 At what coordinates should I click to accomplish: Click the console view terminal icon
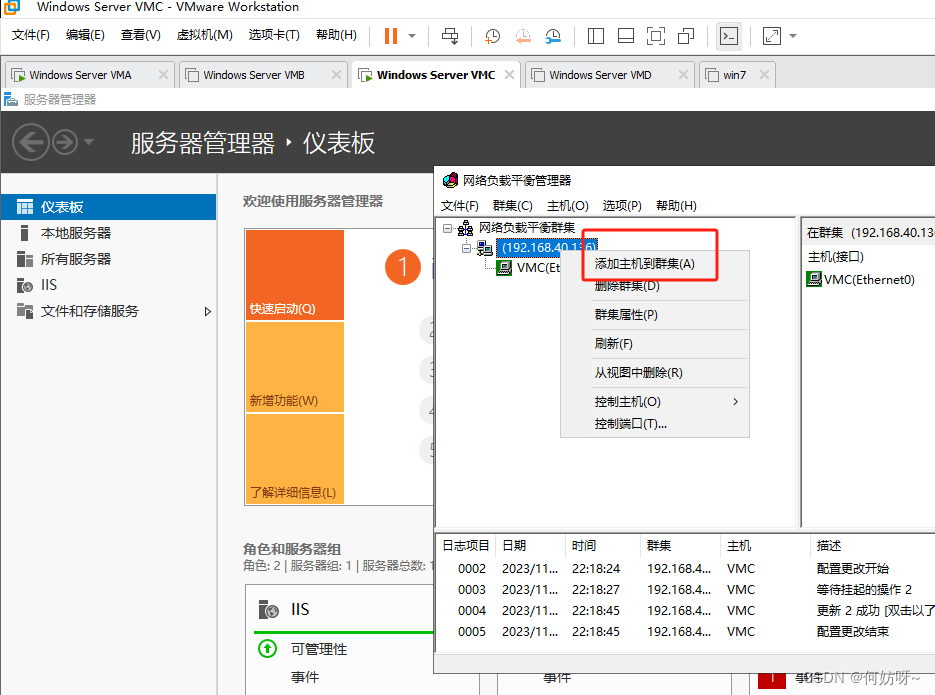coord(729,36)
